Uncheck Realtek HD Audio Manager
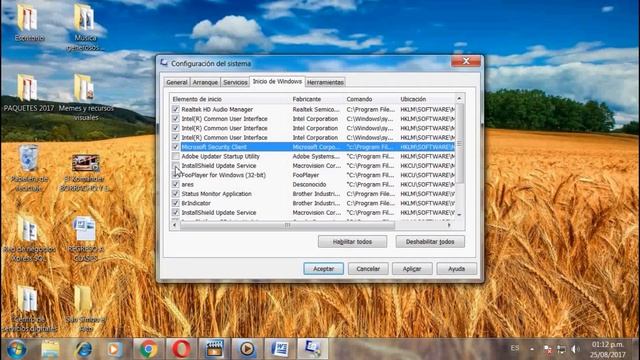 (176, 109)
